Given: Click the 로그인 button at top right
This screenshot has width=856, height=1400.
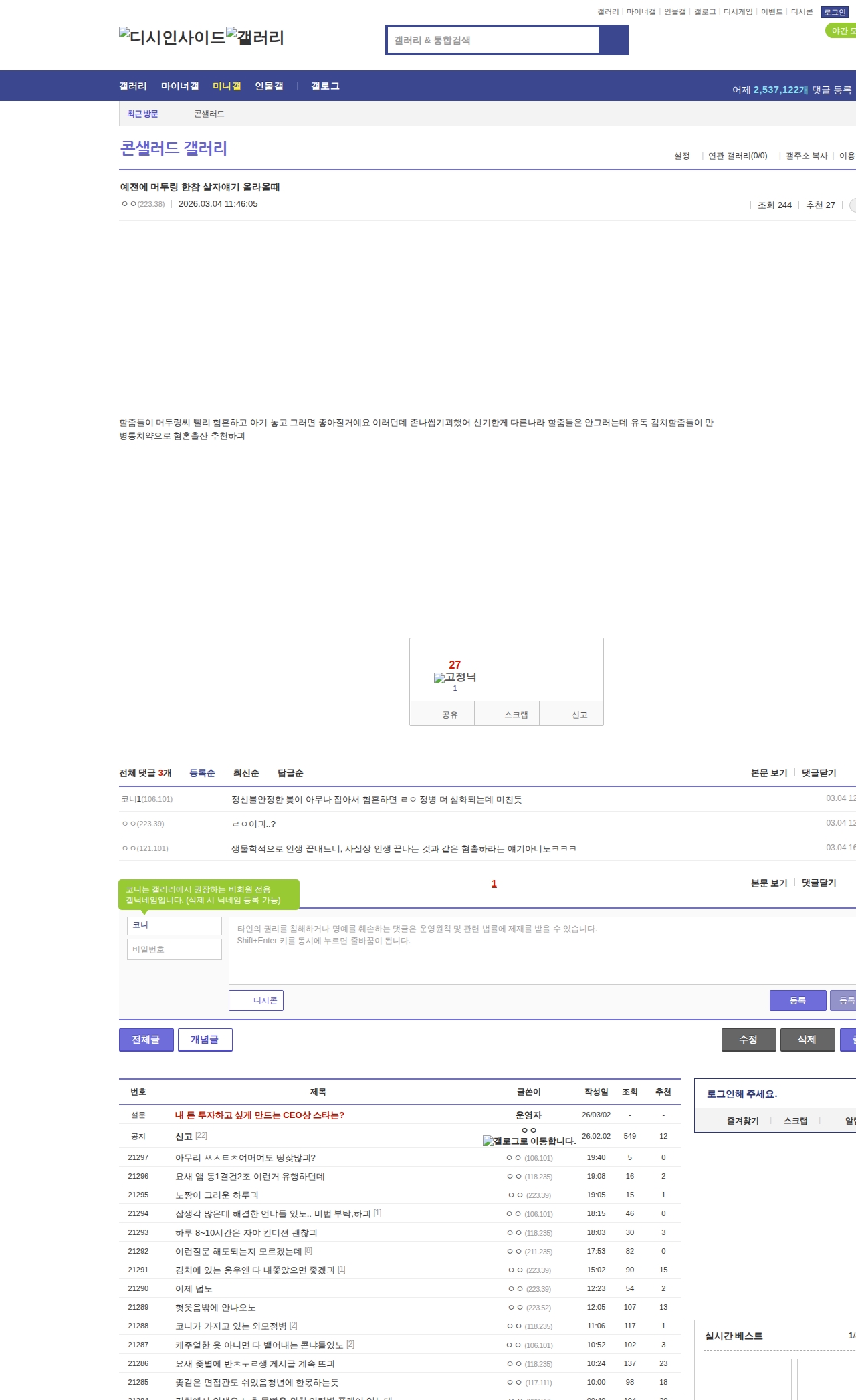Looking at the screenshot, I should (835, 12).
